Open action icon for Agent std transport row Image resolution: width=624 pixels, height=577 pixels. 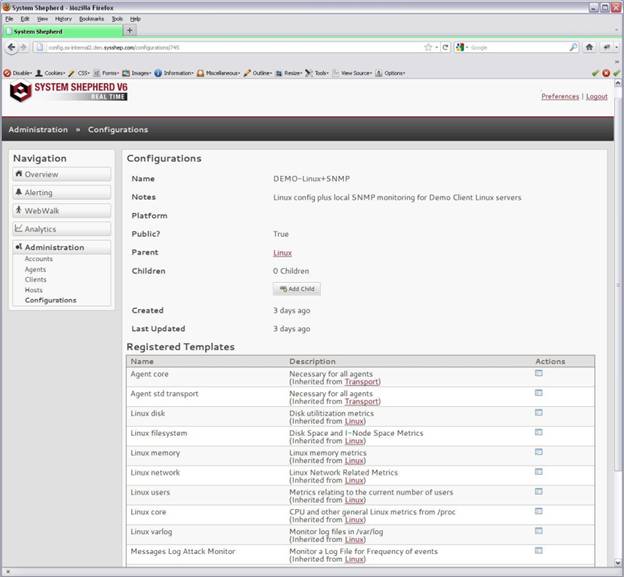(538, 393)
